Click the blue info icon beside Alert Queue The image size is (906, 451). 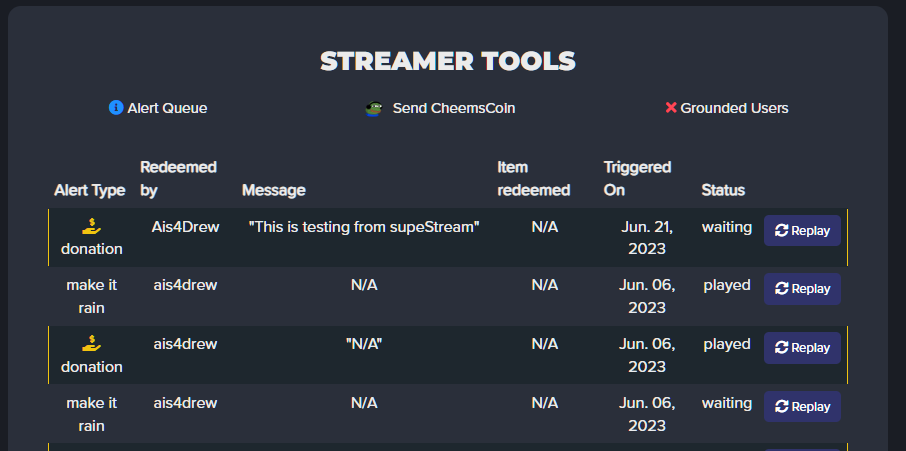click(x=116, y=107)
